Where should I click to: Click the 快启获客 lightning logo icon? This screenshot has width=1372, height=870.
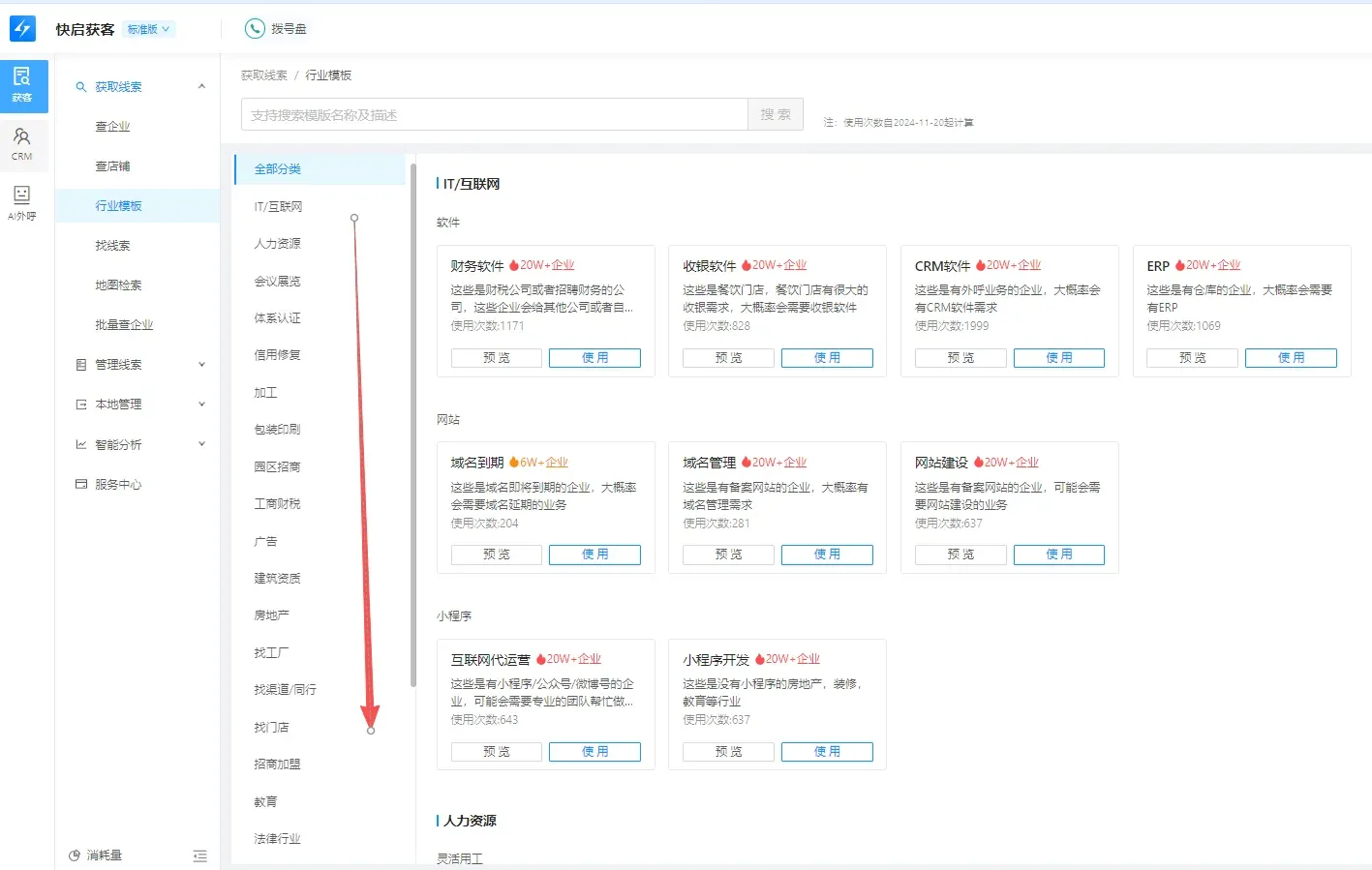tap(22, 29)
